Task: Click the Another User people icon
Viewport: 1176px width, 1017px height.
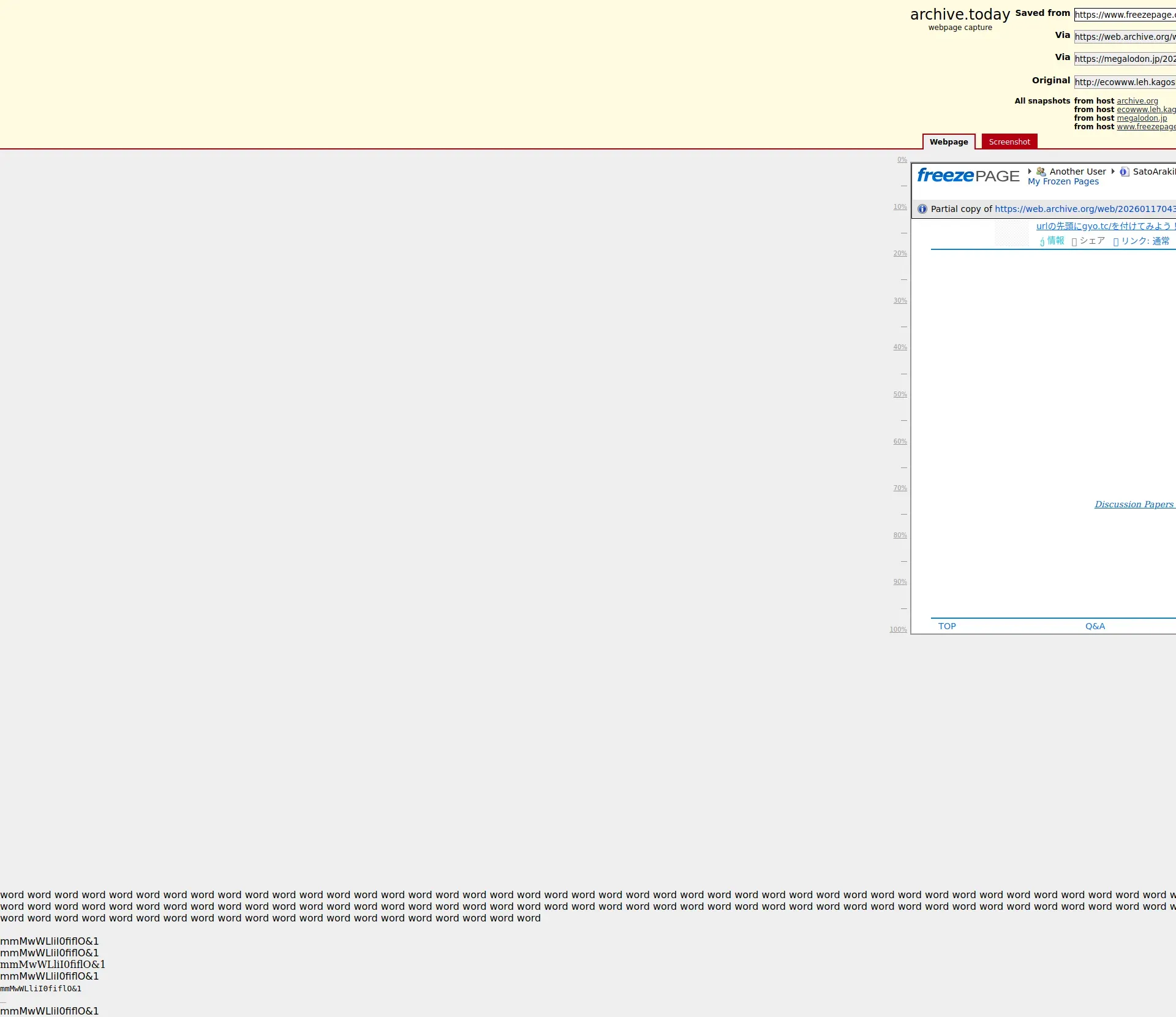Action: point(1041,172)
